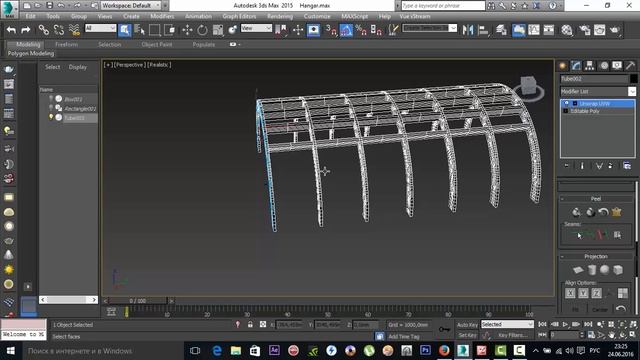Viewport: 640px width, 360px height.
Task: Open the Utilities hammer panel tab
Action: (x=630, y=66)
